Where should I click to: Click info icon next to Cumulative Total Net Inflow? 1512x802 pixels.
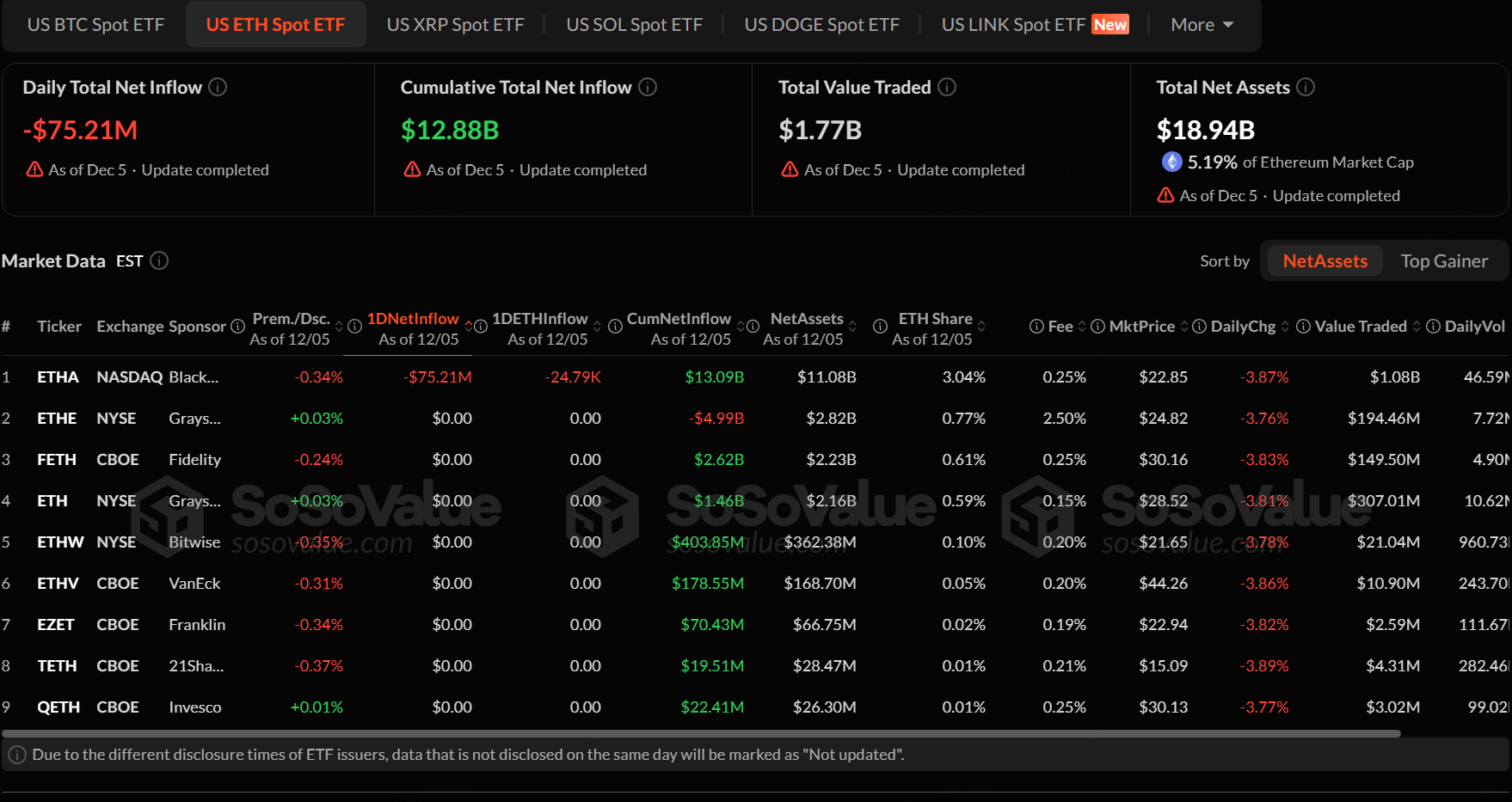(648, 87)
